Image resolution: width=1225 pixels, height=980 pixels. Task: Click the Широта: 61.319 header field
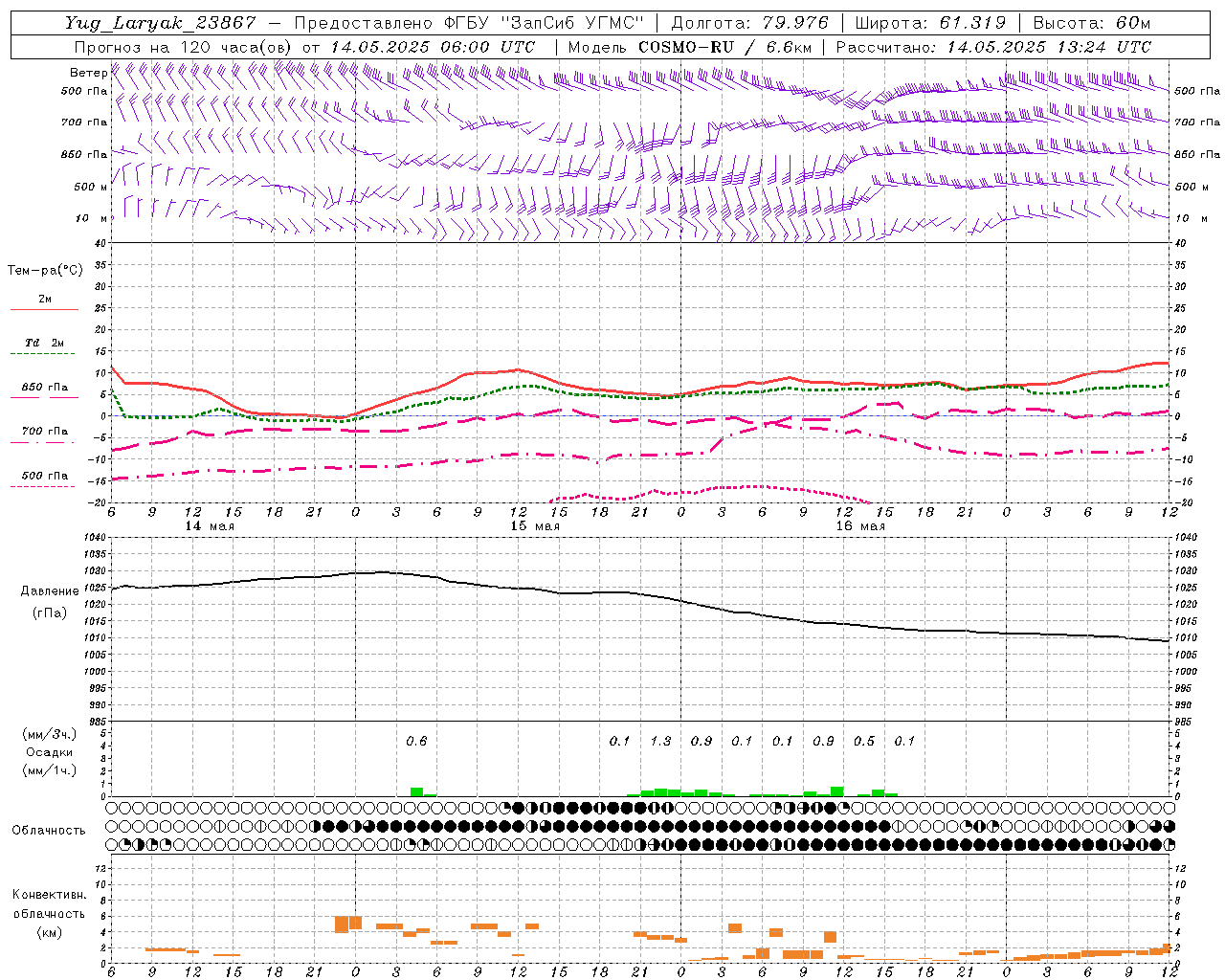930,23
